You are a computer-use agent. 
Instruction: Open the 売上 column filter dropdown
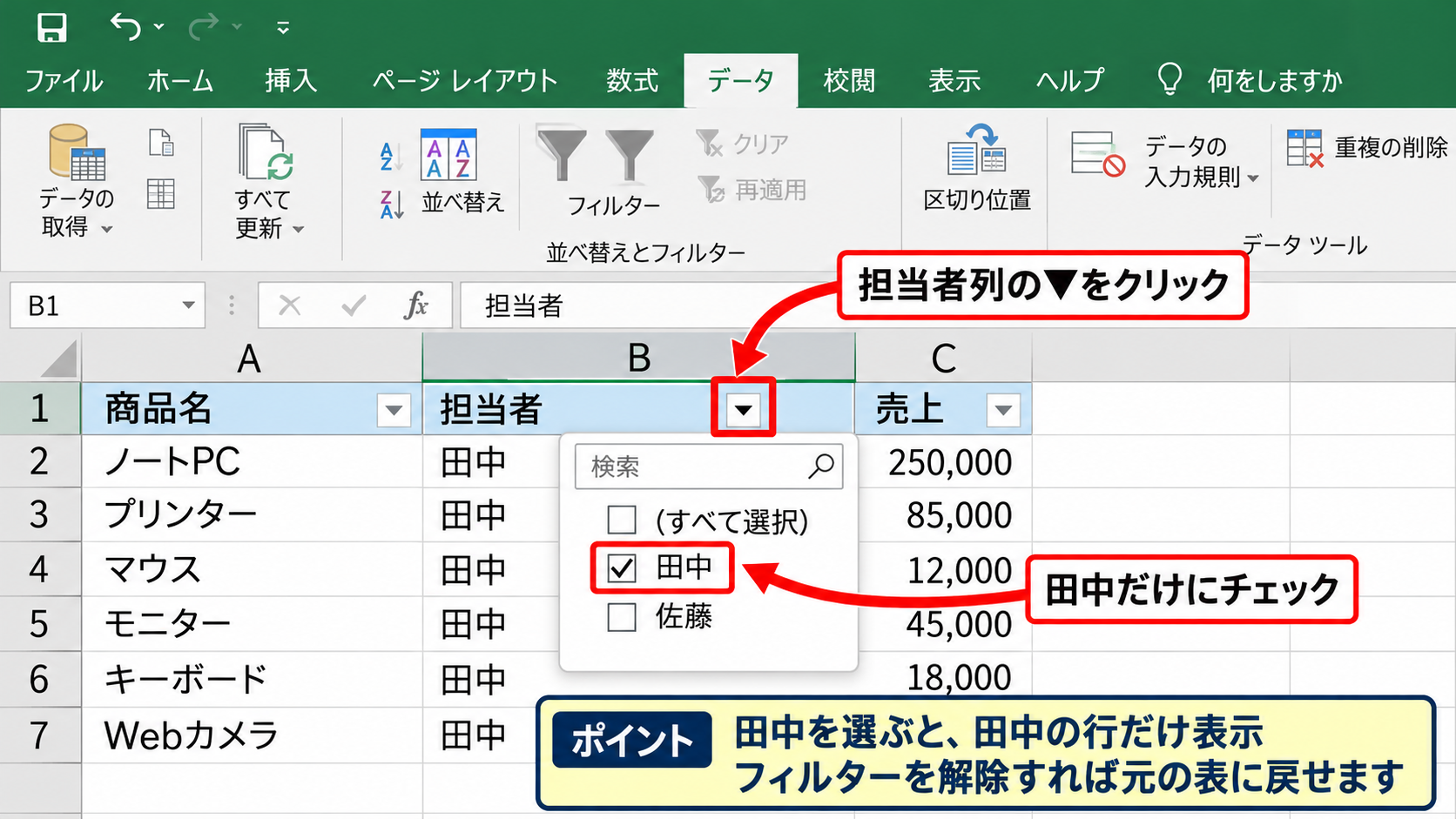tap(1003, 410)
